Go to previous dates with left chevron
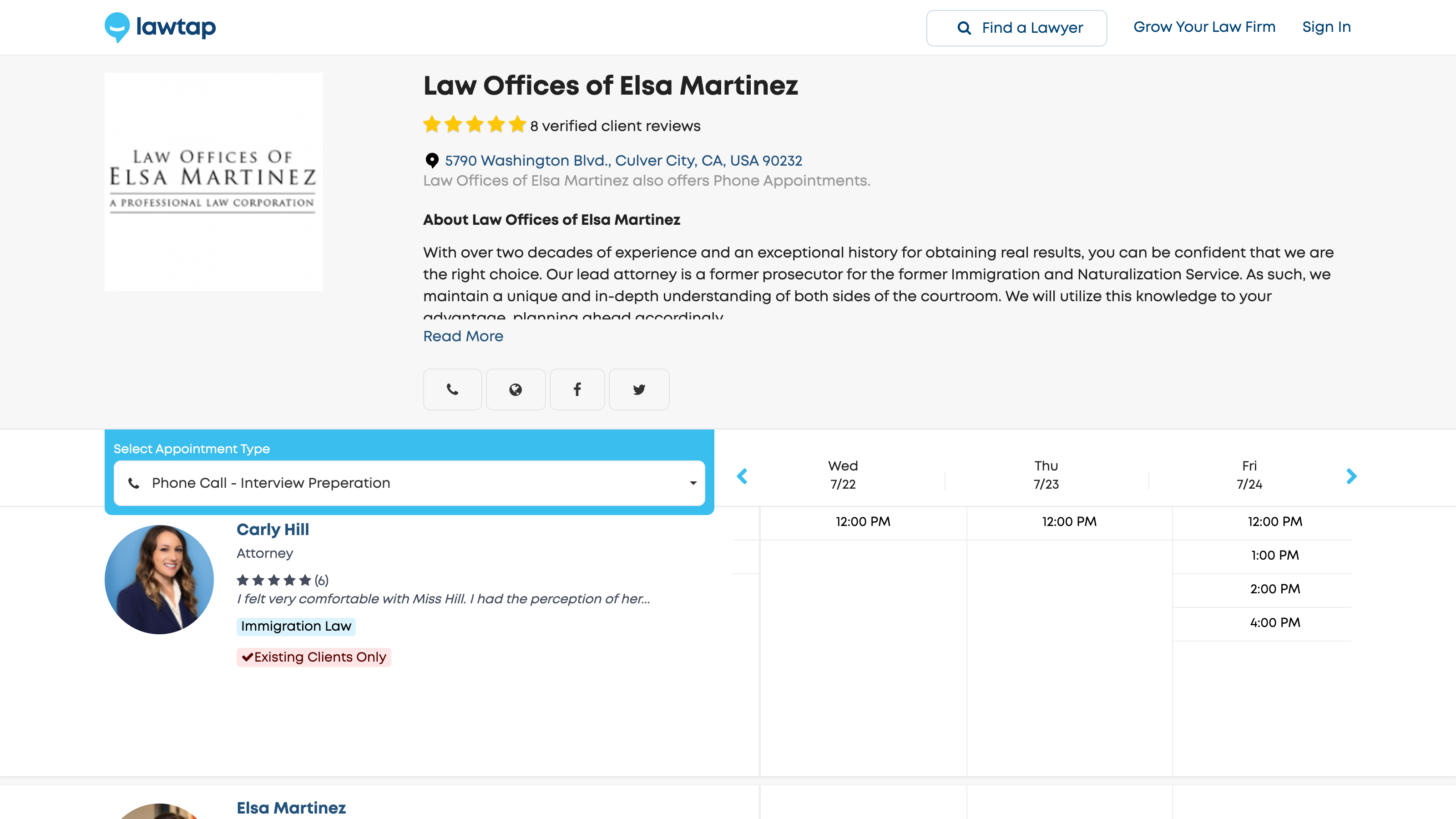1456x819 pixels. point(742,476)
